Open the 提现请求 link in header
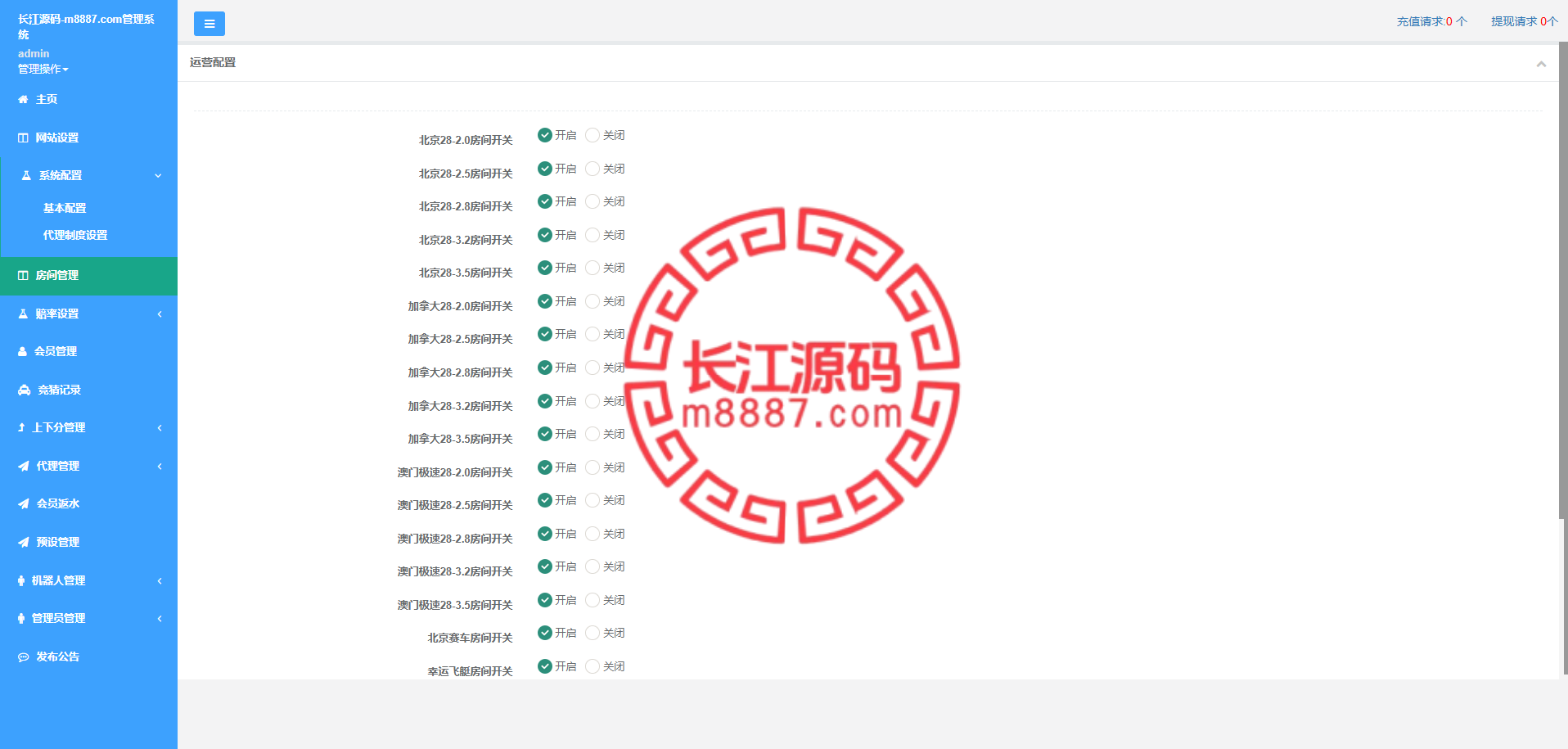This screenshot has width=1568, height=749. tap(1524, 21)
